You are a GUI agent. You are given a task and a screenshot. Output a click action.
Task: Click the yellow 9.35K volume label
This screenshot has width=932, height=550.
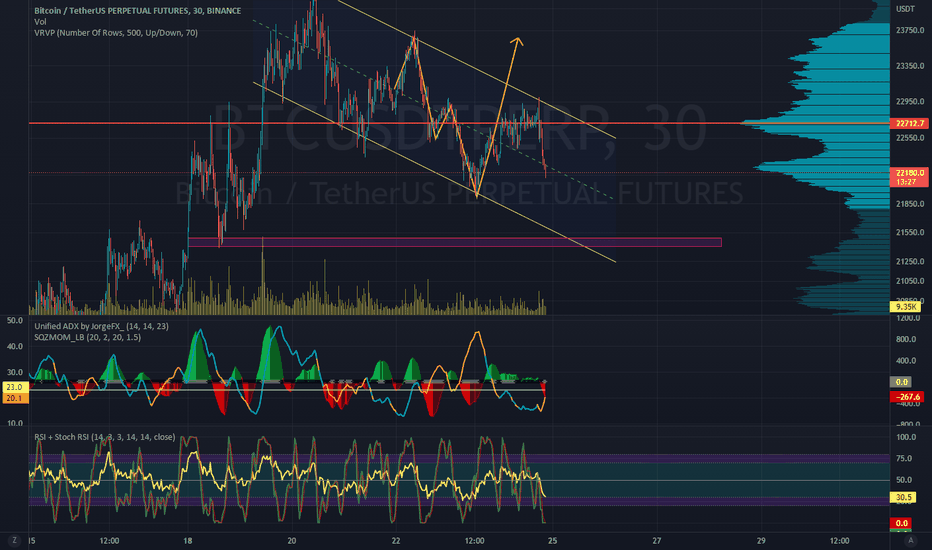click(906, 307)
